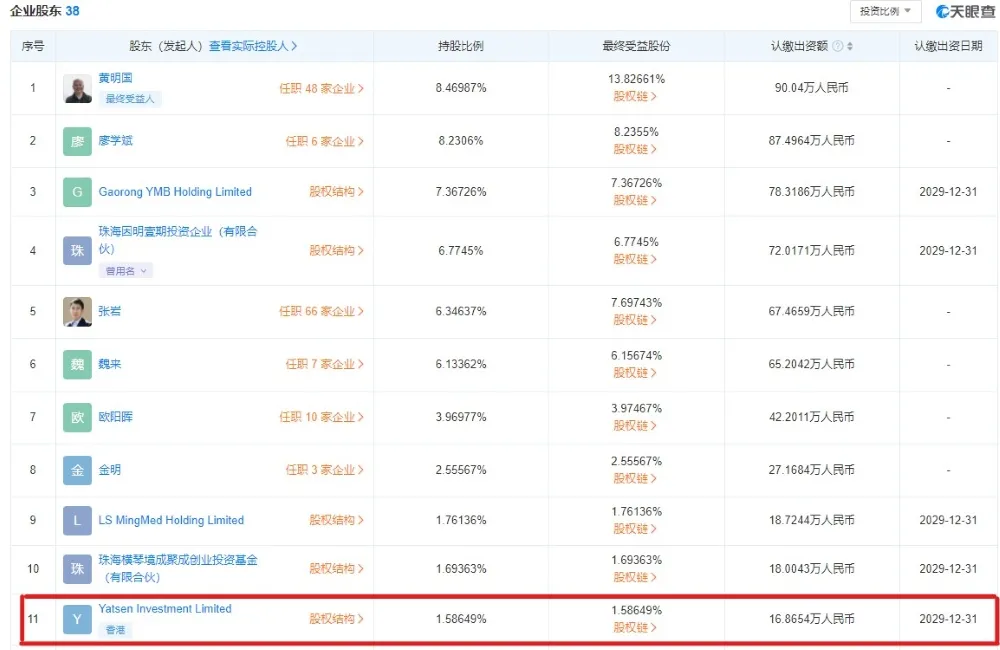
Task: Select the 16.8654万人民币 amount cell
Action: tap(811, 619)
